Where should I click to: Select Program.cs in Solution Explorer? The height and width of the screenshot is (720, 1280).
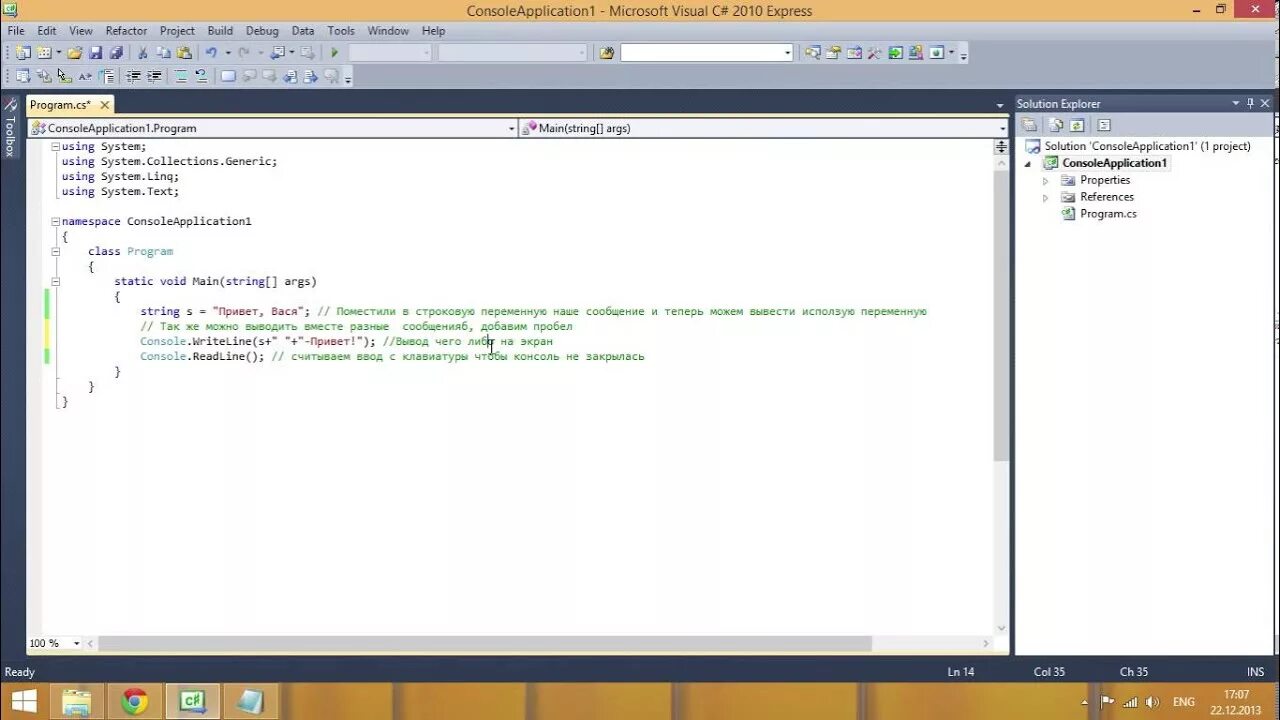tap(1108, 214)
